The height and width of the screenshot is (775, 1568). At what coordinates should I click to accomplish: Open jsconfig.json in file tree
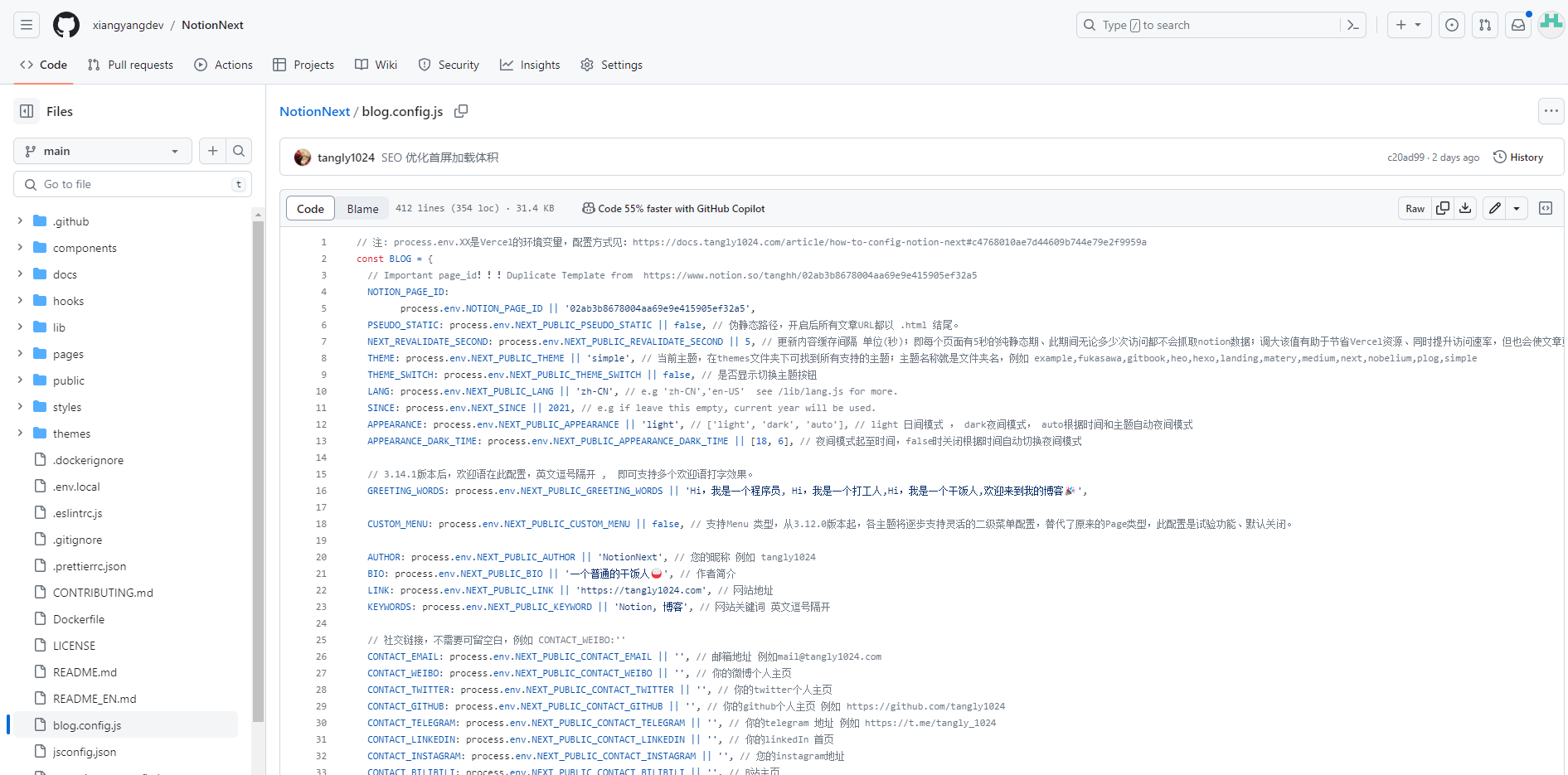(x=85, y=752)
